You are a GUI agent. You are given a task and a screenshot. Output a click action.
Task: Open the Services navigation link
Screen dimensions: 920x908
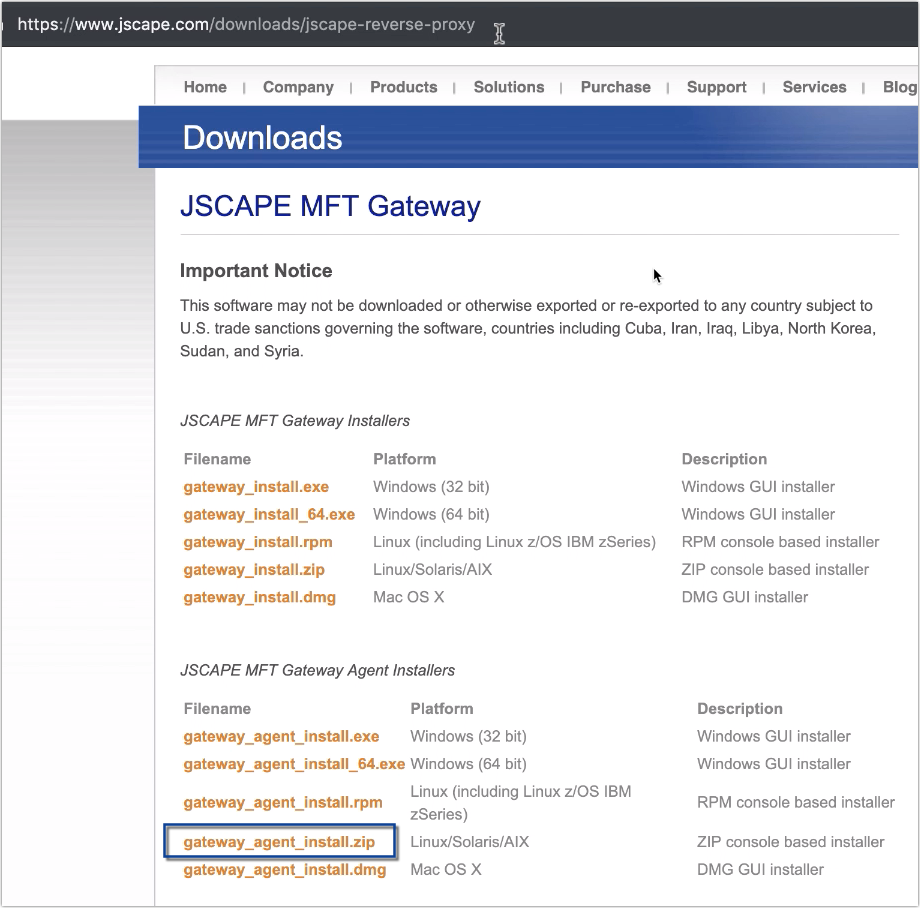814,87
